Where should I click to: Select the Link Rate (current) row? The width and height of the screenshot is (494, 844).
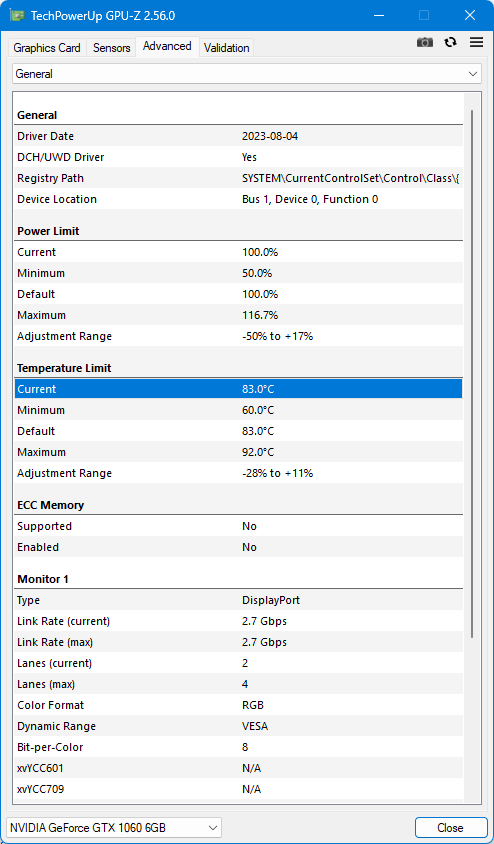[238, 621]
